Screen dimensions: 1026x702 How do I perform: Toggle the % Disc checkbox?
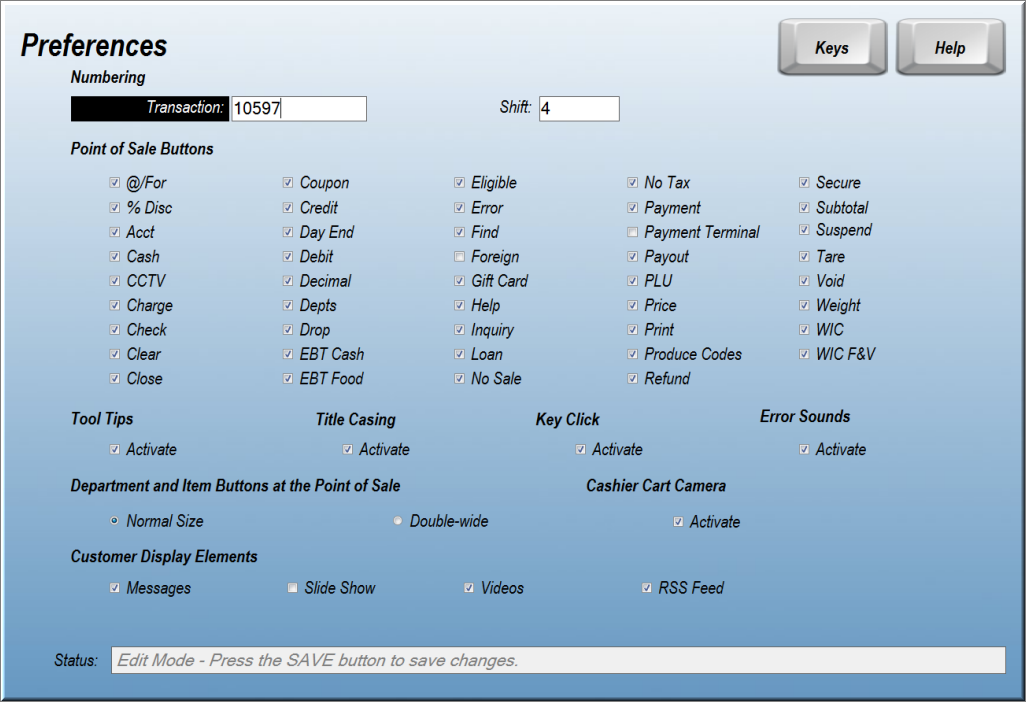click(x=115, y=207)
